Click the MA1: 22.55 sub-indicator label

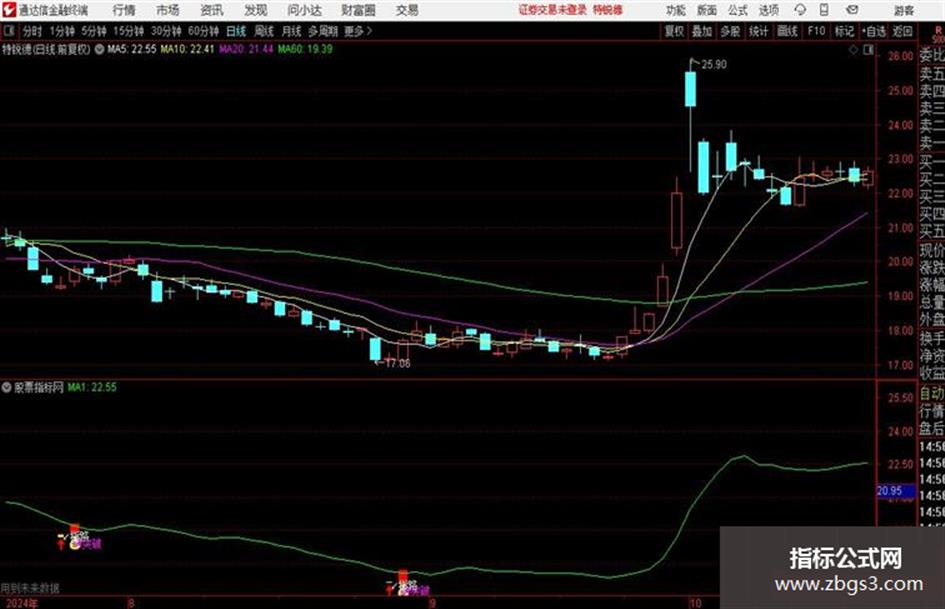(92, 388)
